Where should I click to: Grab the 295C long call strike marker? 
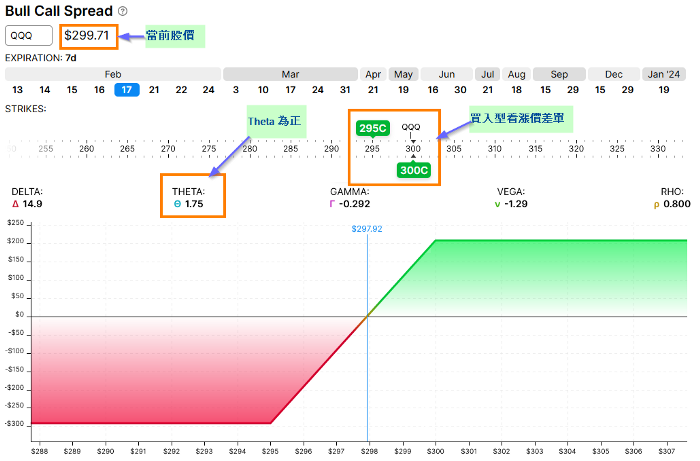click(373, 129)
